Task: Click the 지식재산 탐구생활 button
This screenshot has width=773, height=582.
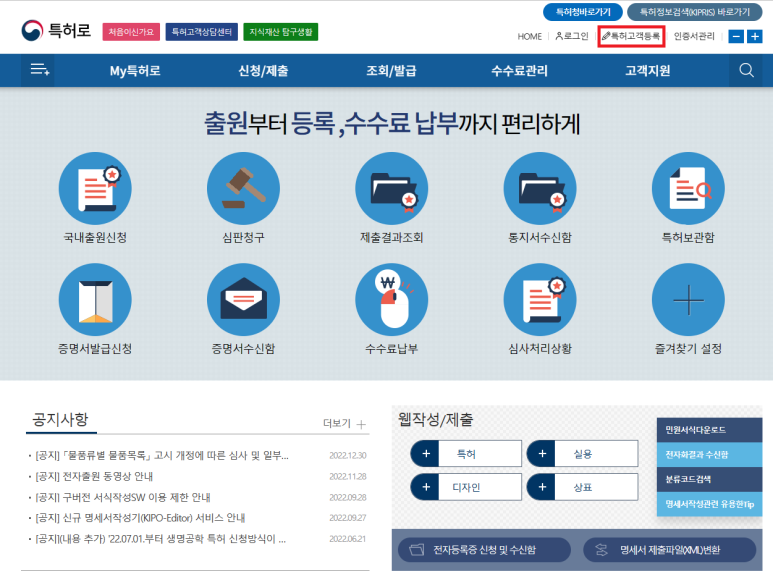Action: coord(281,32)
